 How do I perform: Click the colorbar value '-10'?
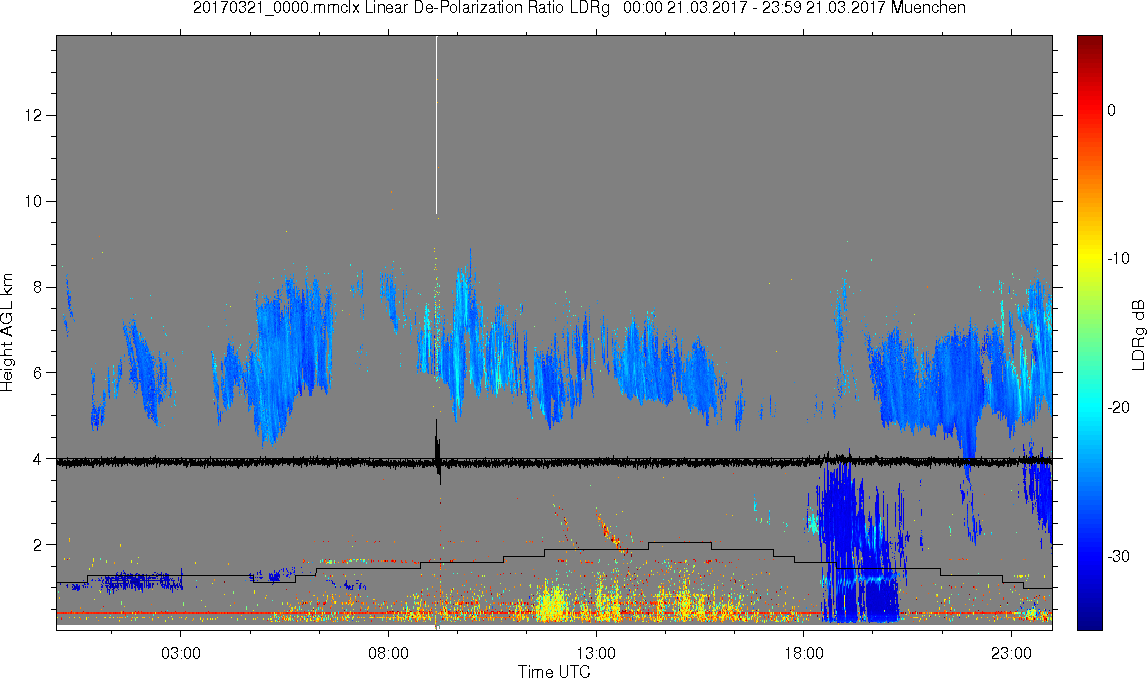[1118, 258]
